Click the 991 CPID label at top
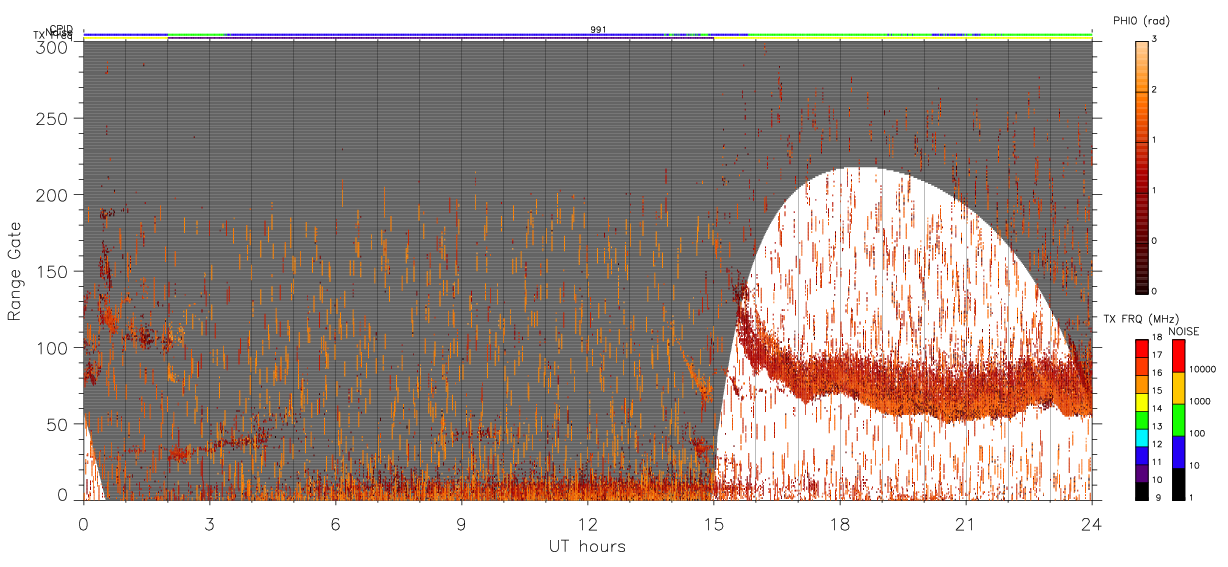The image size is (1228, 567). coord(598,30)
